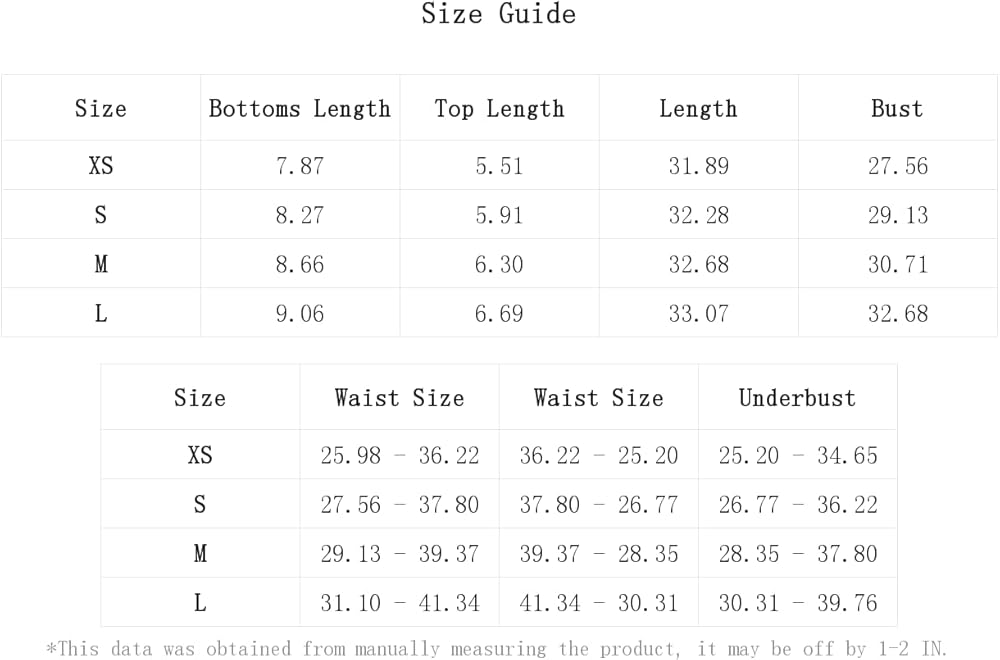
Task: Click the Size Guide title
Action: pyautogui.click(x=498, y=15)
